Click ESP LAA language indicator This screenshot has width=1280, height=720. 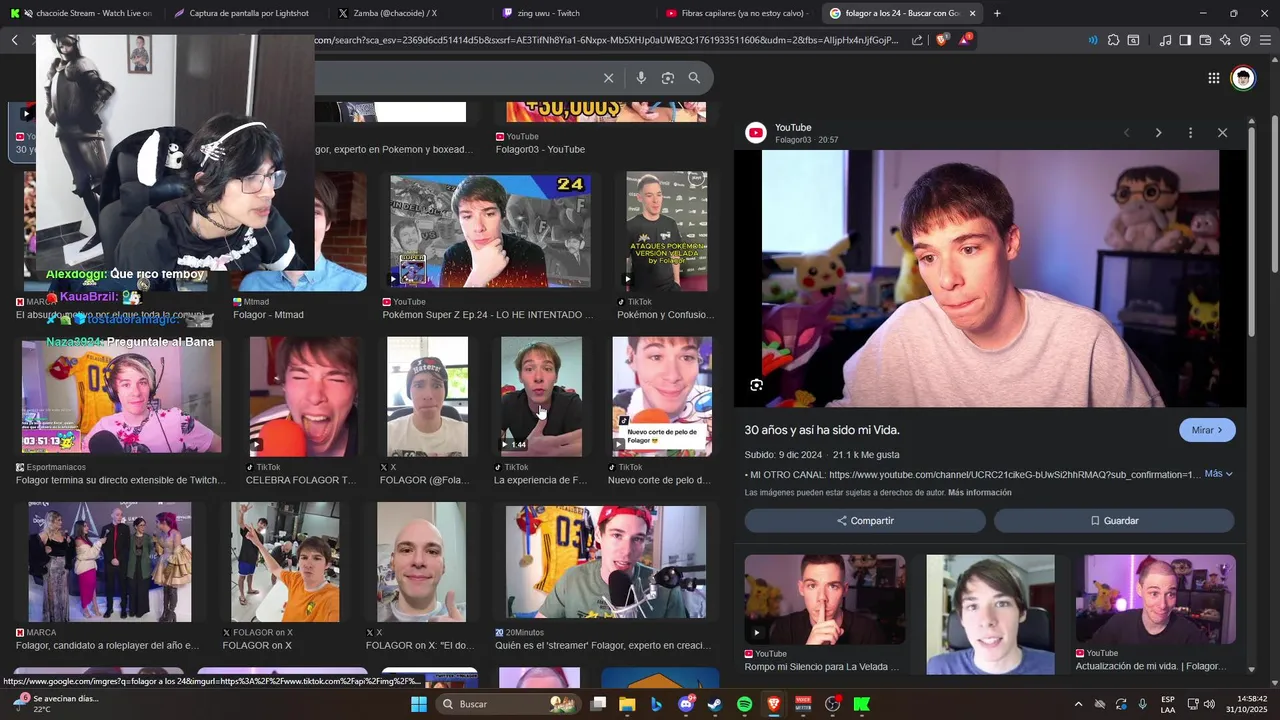coord(1168,704)
